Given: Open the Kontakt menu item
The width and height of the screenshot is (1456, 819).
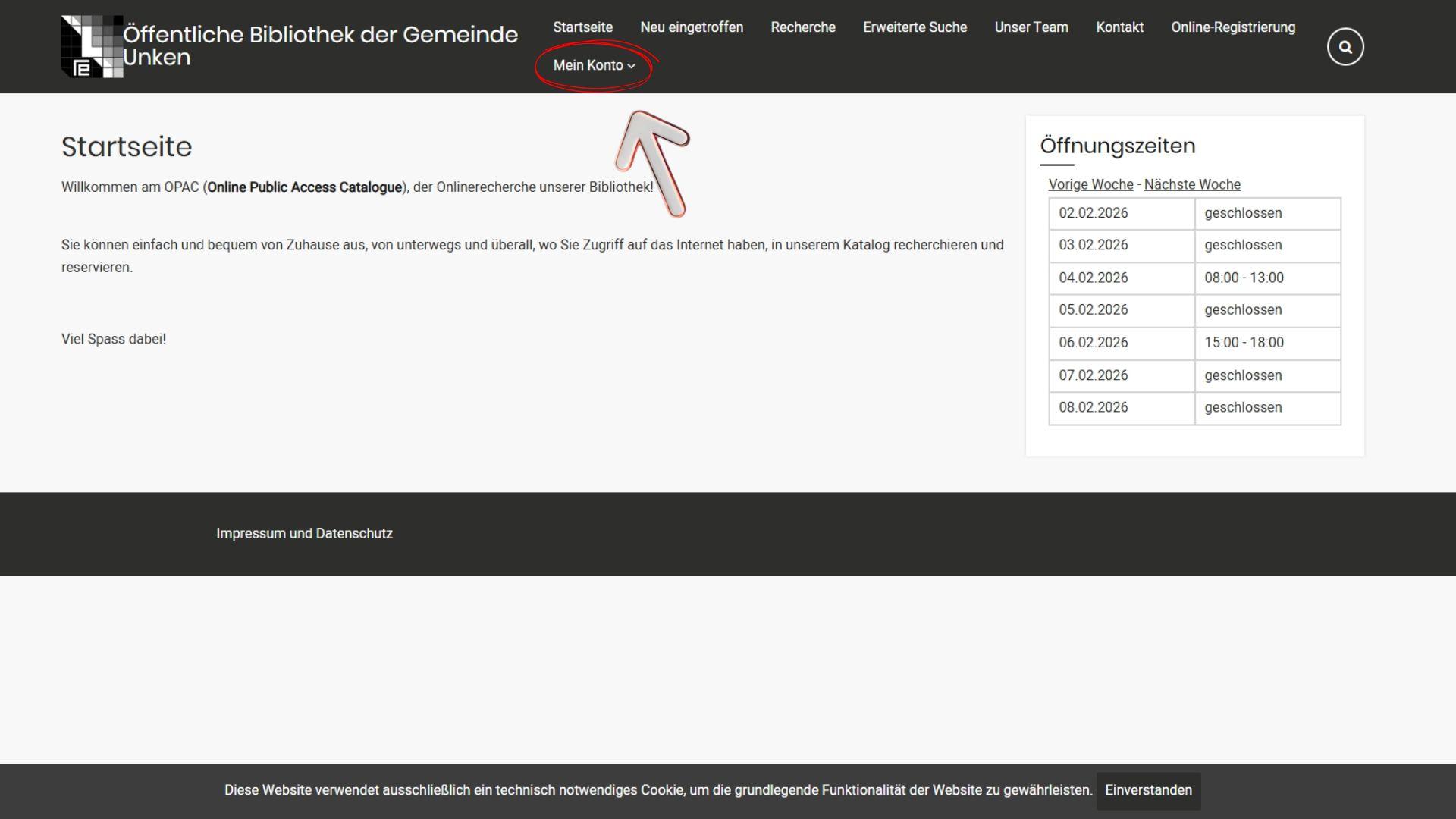Looking at the screenshot, I should coord(1119,27).
